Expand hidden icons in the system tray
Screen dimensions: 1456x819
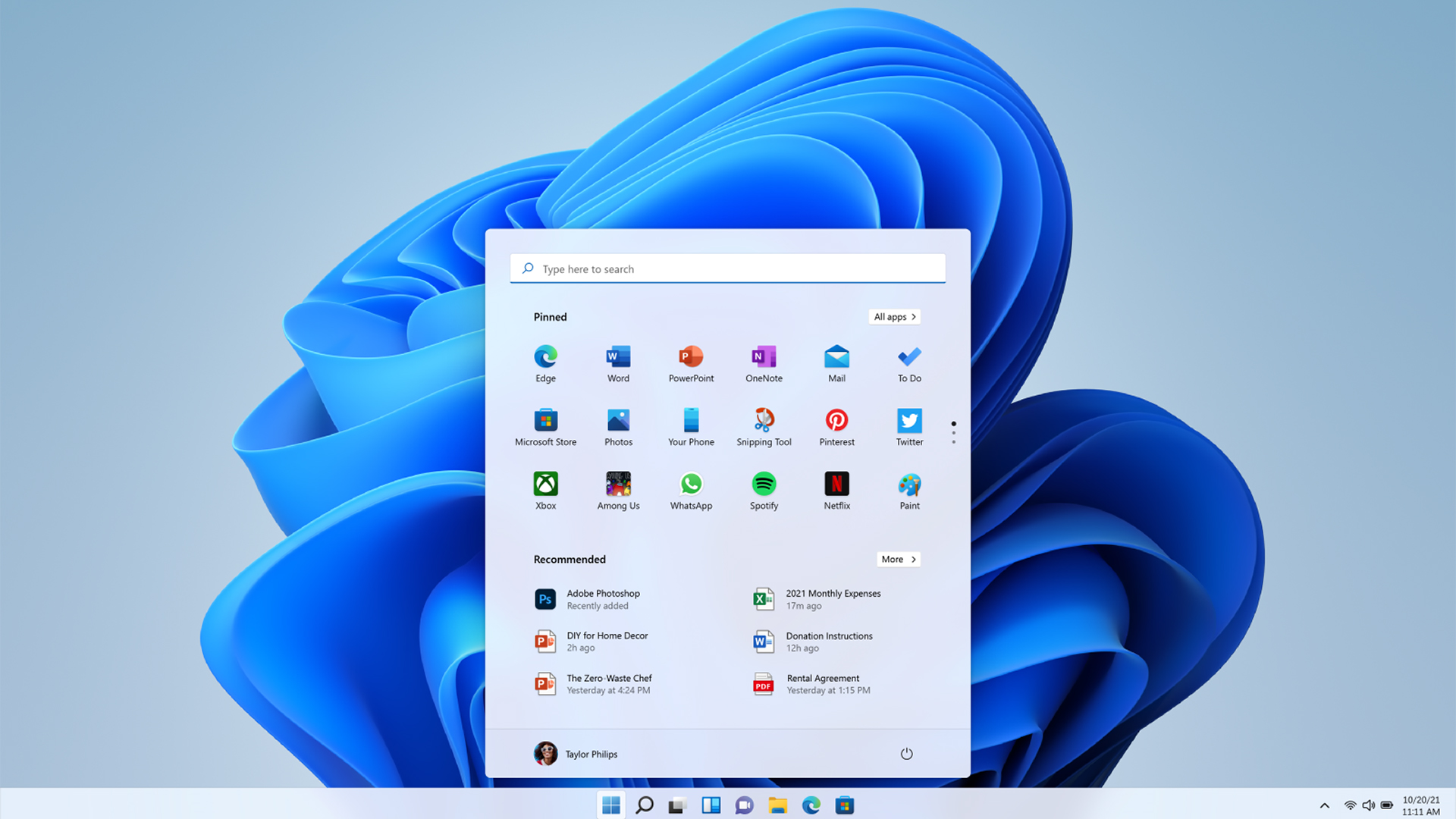click(x=1324, y=805)
